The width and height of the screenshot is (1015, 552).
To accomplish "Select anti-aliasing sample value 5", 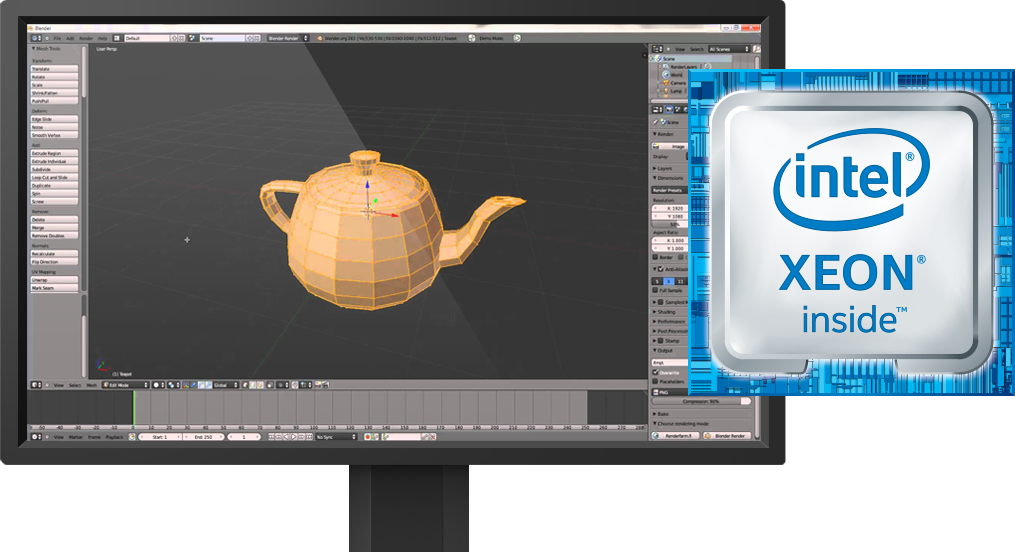I will tap(658, 282).
